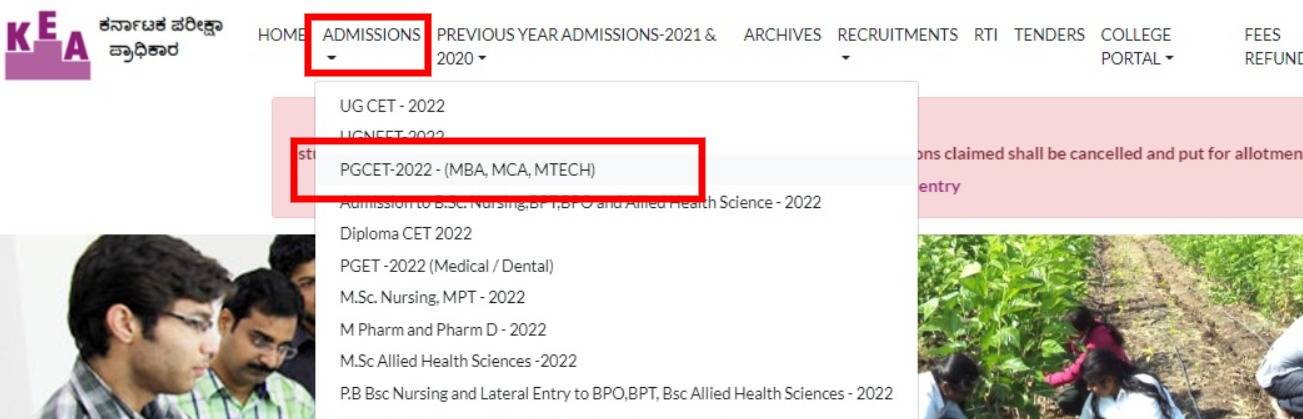
Task: Click the KEA logo icon
Action: 47,44
